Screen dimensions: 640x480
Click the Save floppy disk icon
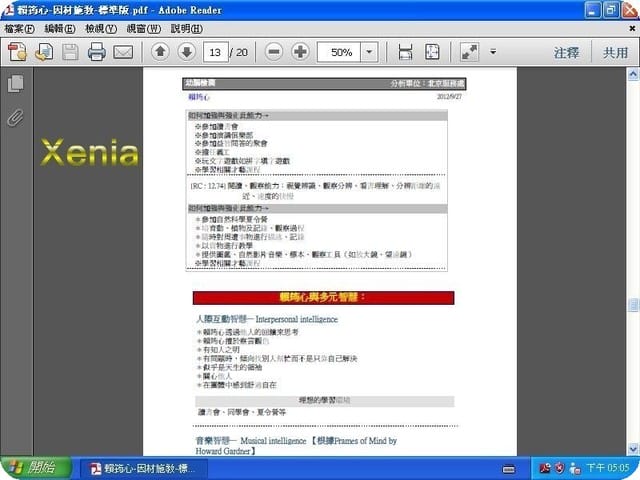(70, 52)
